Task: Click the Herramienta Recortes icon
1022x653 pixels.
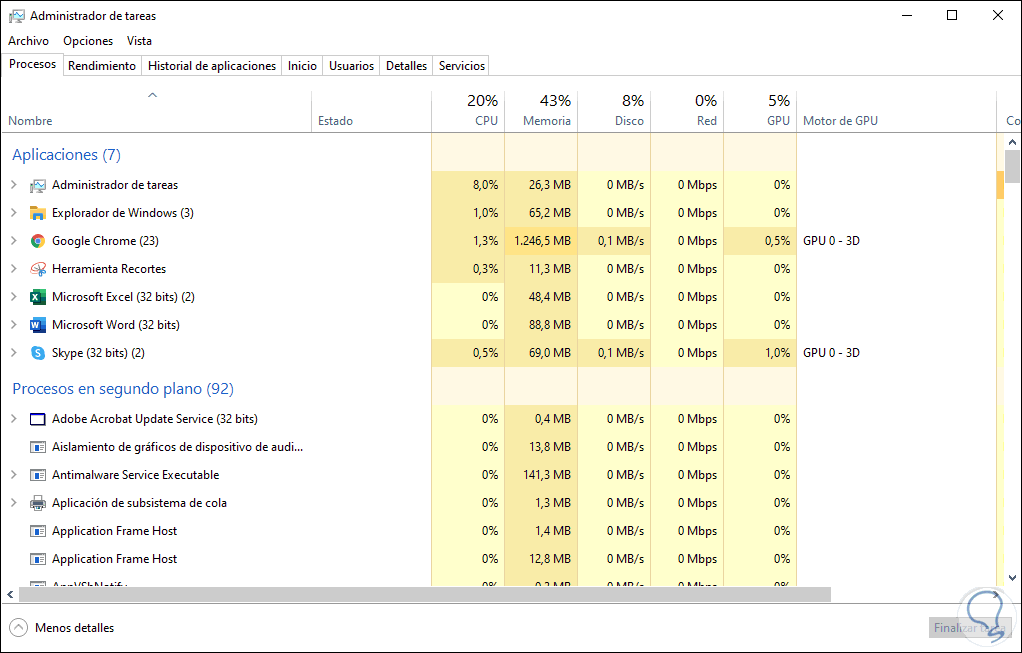Action: pyautogui.click(x=38, y=269)
